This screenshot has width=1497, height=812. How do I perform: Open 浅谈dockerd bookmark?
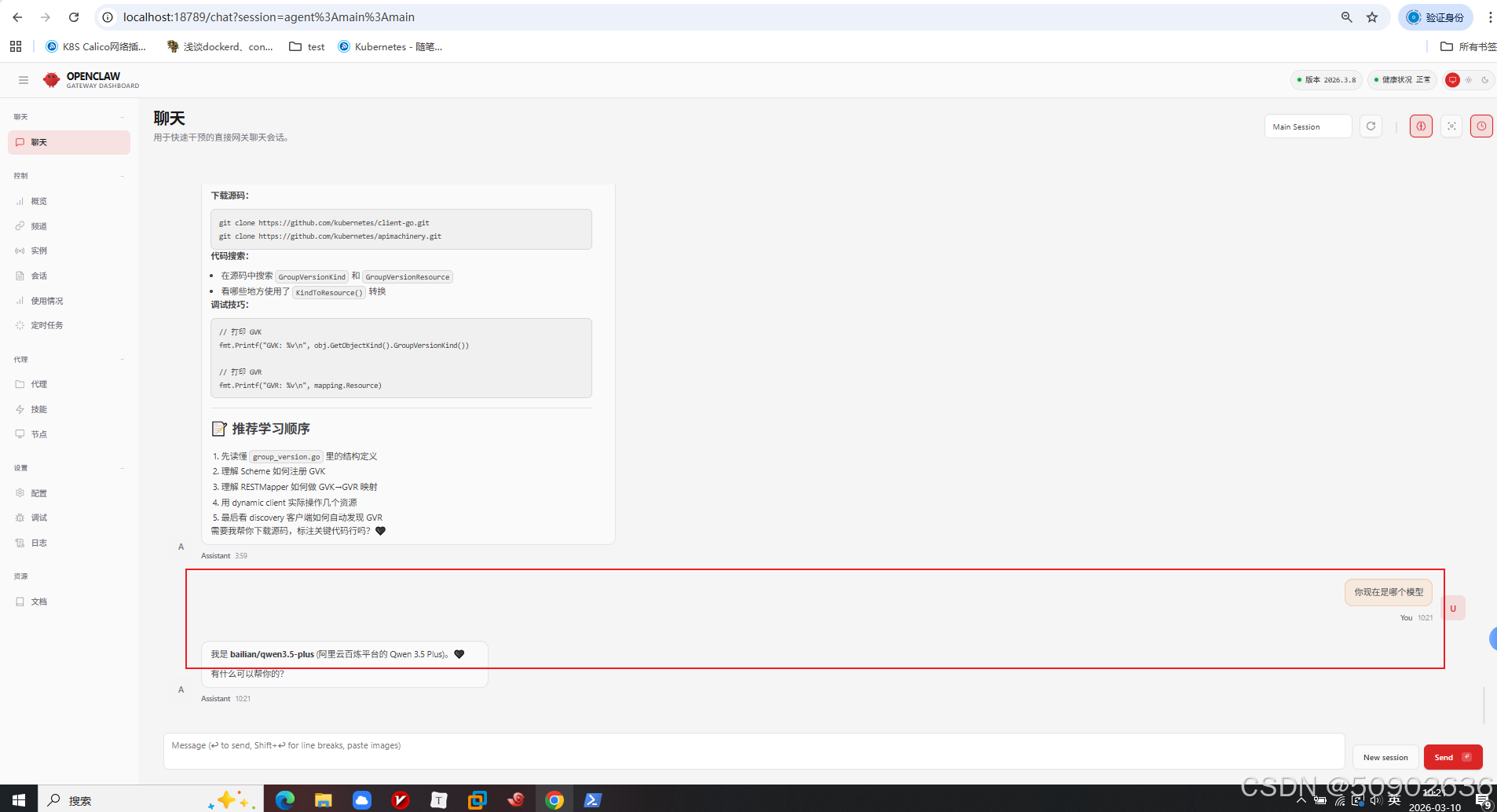pos(220,46)
